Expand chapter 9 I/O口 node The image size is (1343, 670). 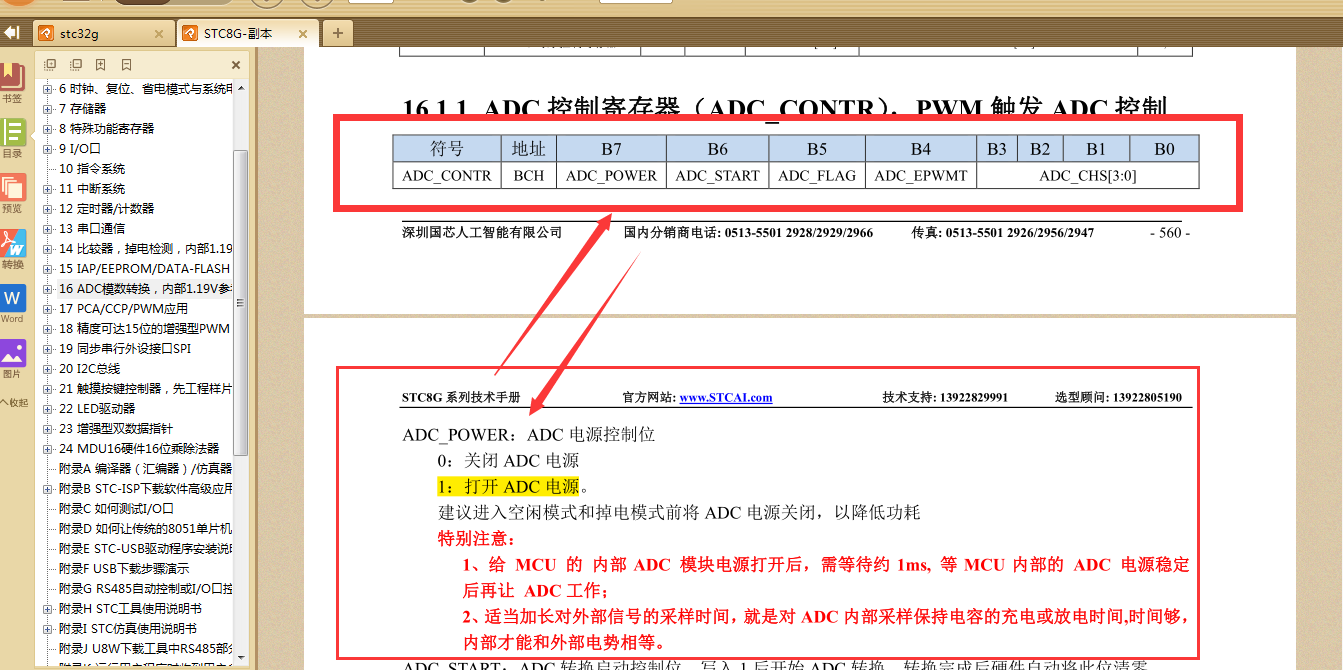[48, 149]
